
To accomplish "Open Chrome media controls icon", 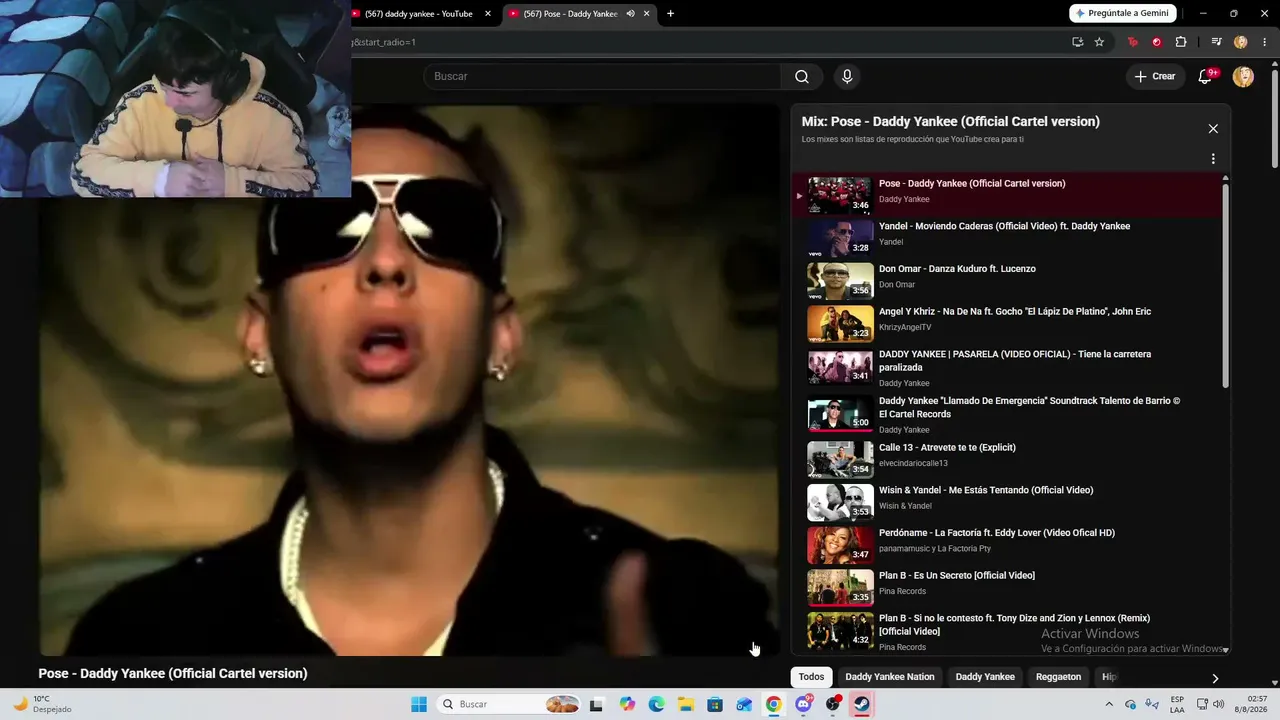I will point(1216,42).
